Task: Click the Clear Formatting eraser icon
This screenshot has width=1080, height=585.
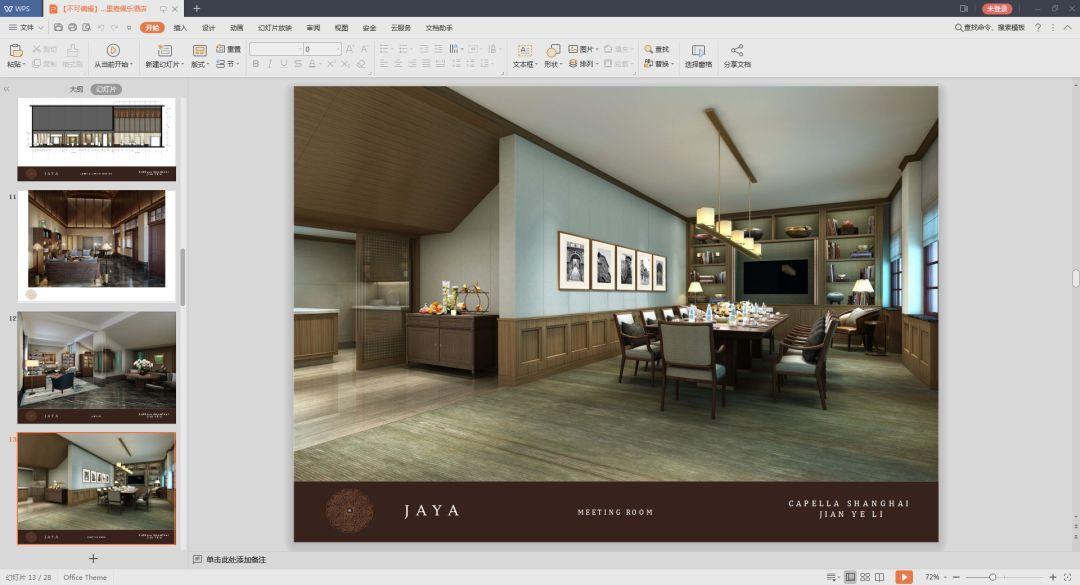Action: pyautogui.click(x=361, y=63)
